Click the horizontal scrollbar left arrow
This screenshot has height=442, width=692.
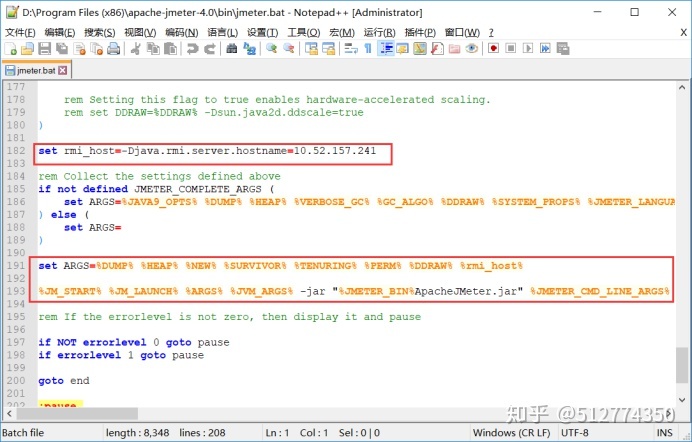coord(9,414)
